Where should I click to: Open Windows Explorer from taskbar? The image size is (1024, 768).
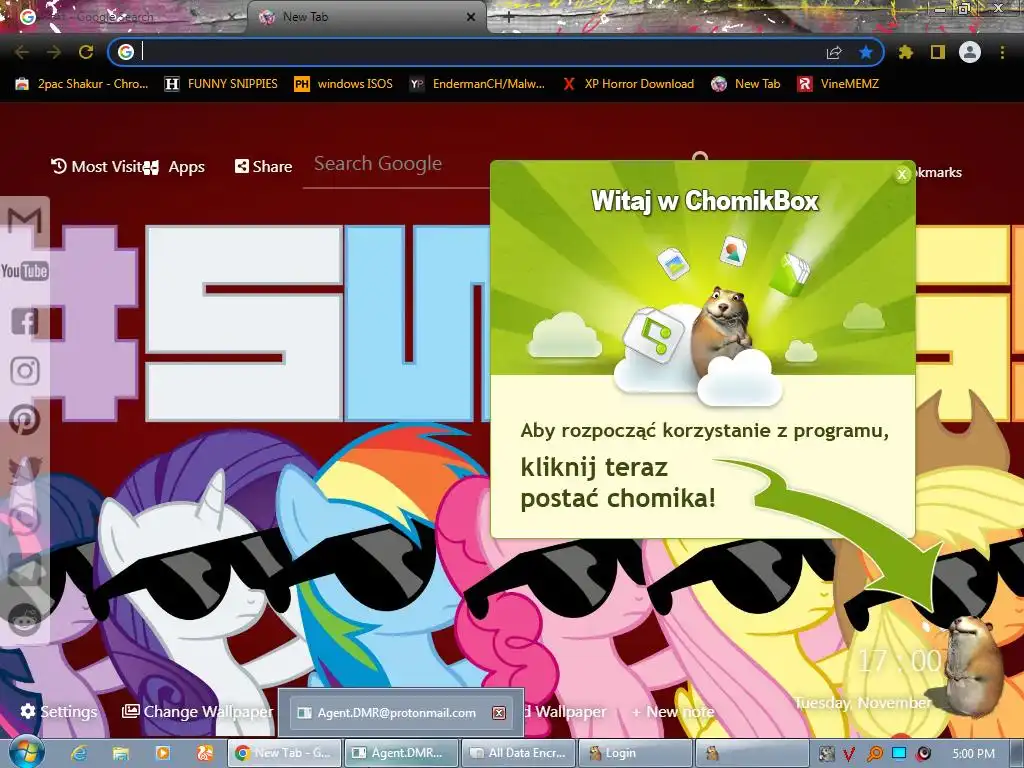tap(121, 753)
